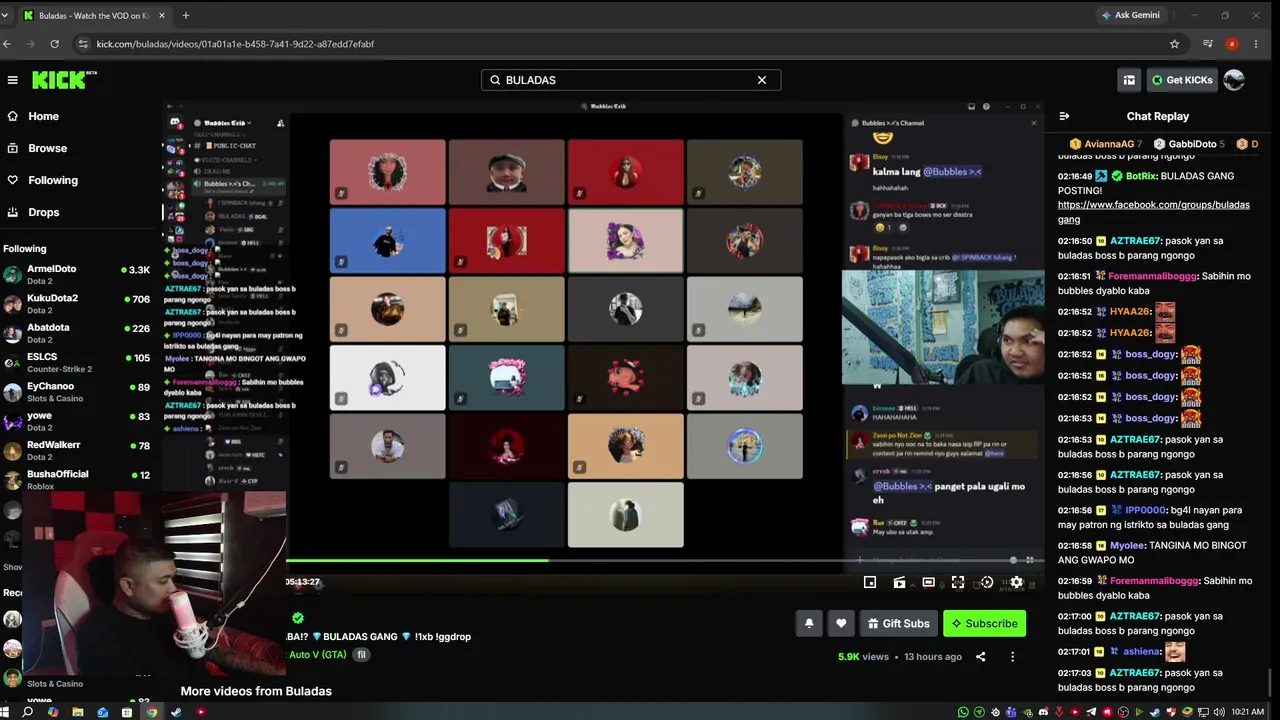1280x720 pixels.
Task: Click Myolee username in chat replay
Action: (1126, 546)
